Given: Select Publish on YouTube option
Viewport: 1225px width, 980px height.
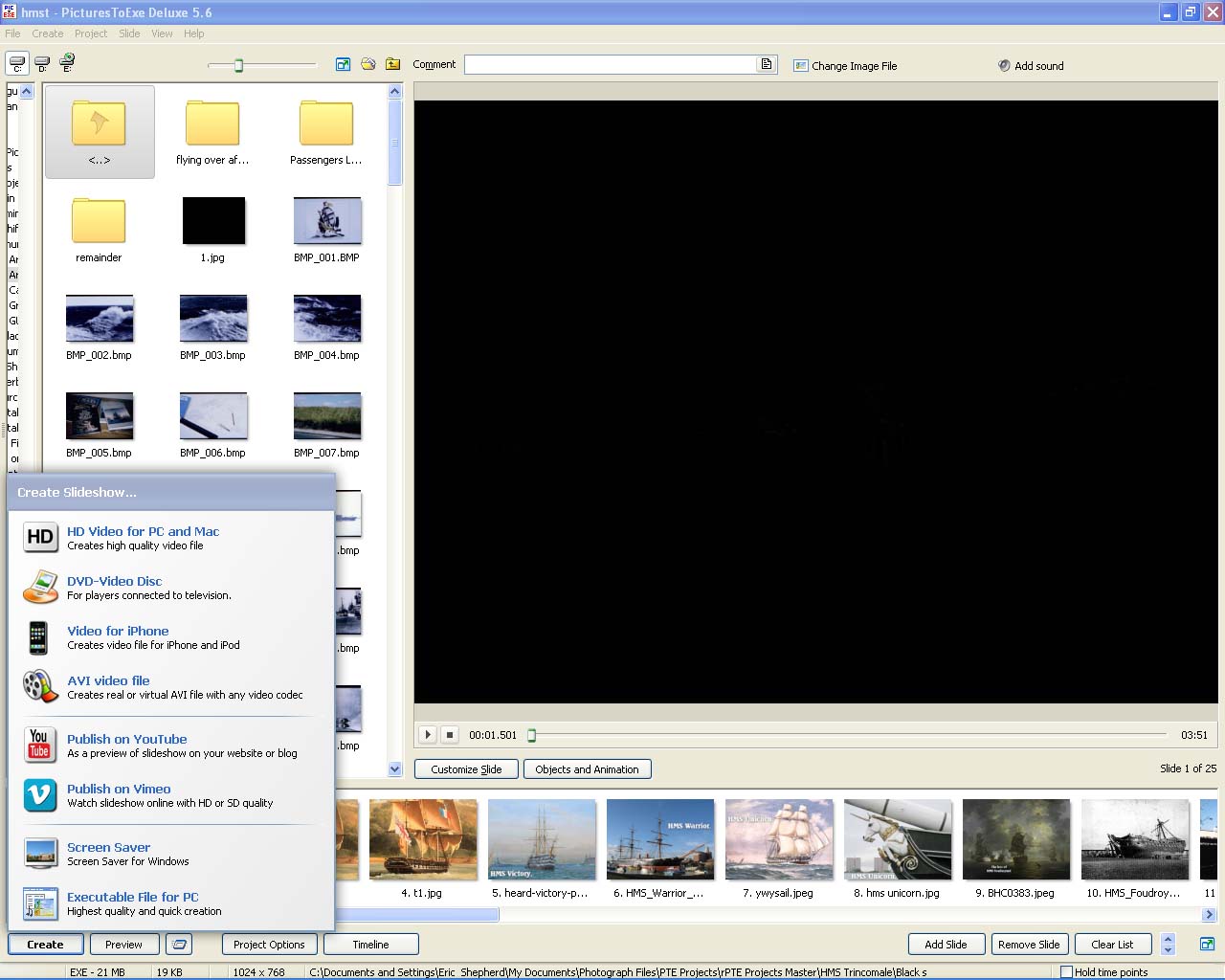Looking at the screenshot, I should tap(126, 740).
